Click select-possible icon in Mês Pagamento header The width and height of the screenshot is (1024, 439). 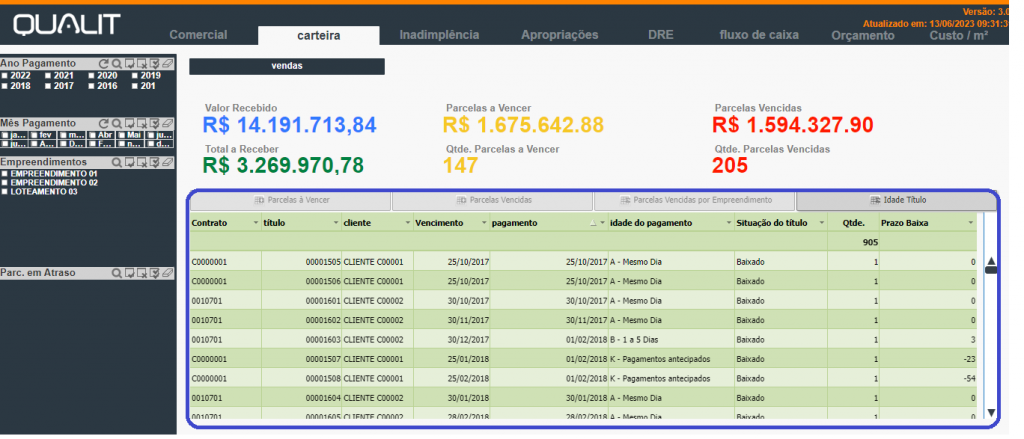click(x=129, y=123)
